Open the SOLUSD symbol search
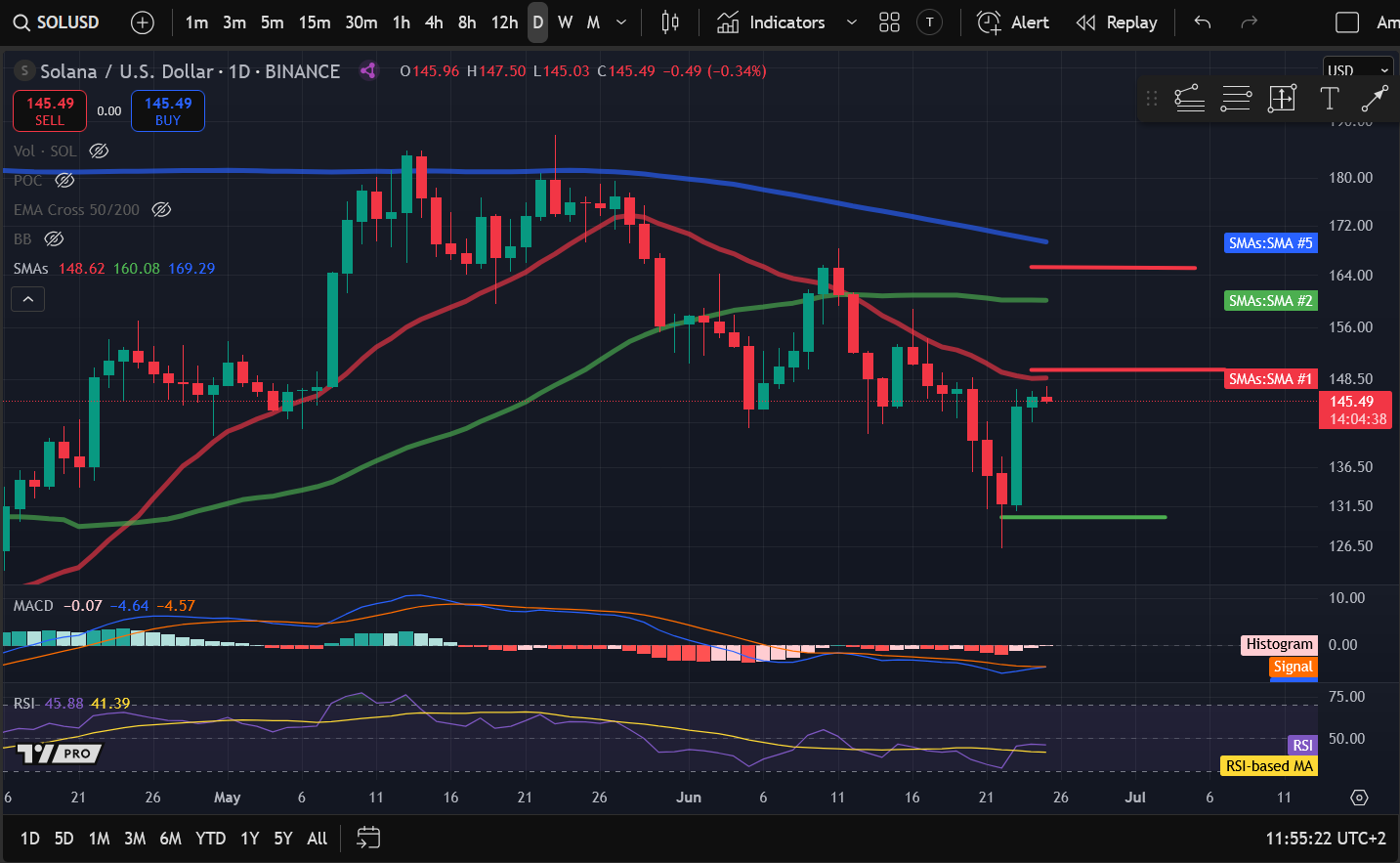1400x863 pixels. click(x=57, y=22)
